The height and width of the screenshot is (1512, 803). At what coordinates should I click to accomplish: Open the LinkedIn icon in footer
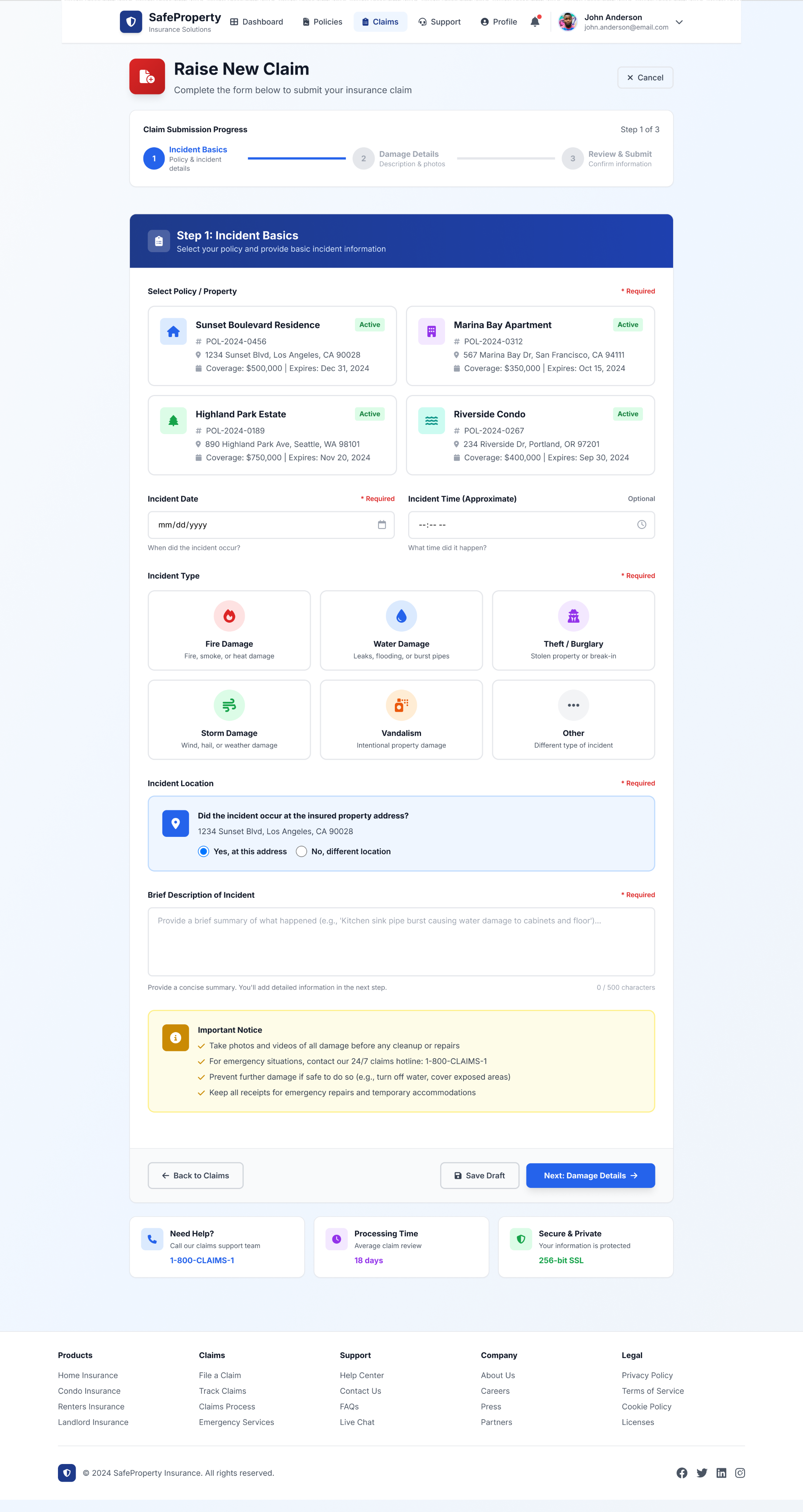721,1473
